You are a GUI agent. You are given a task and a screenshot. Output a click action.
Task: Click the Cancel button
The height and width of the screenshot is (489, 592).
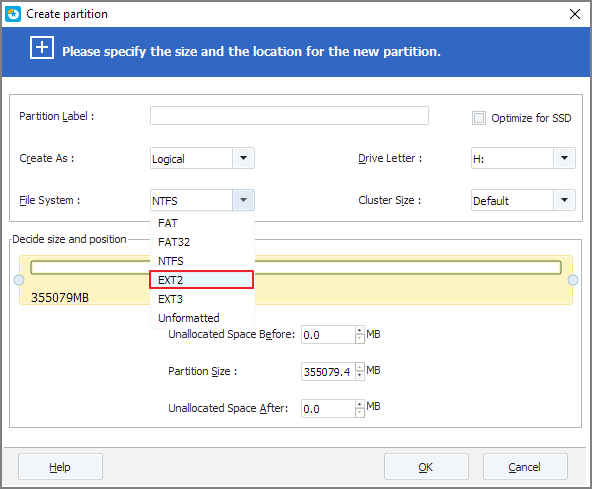pos(525,467)
